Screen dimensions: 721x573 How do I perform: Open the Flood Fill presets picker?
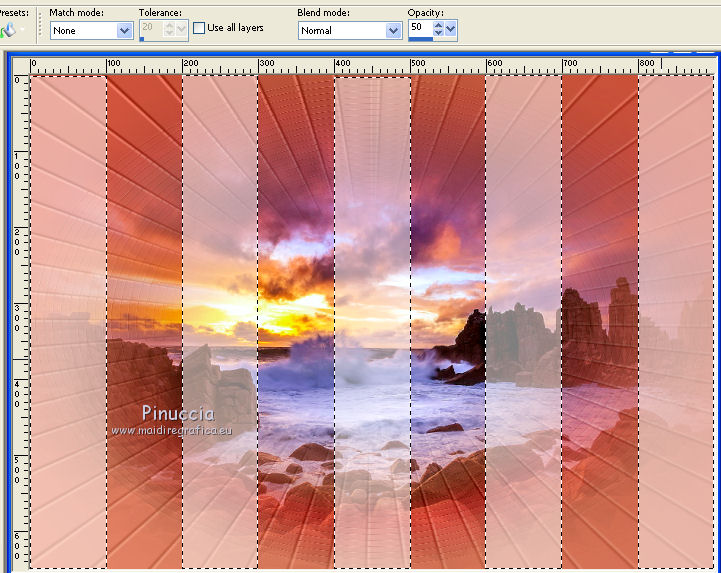pyautogui.click(x=12, y=30)
